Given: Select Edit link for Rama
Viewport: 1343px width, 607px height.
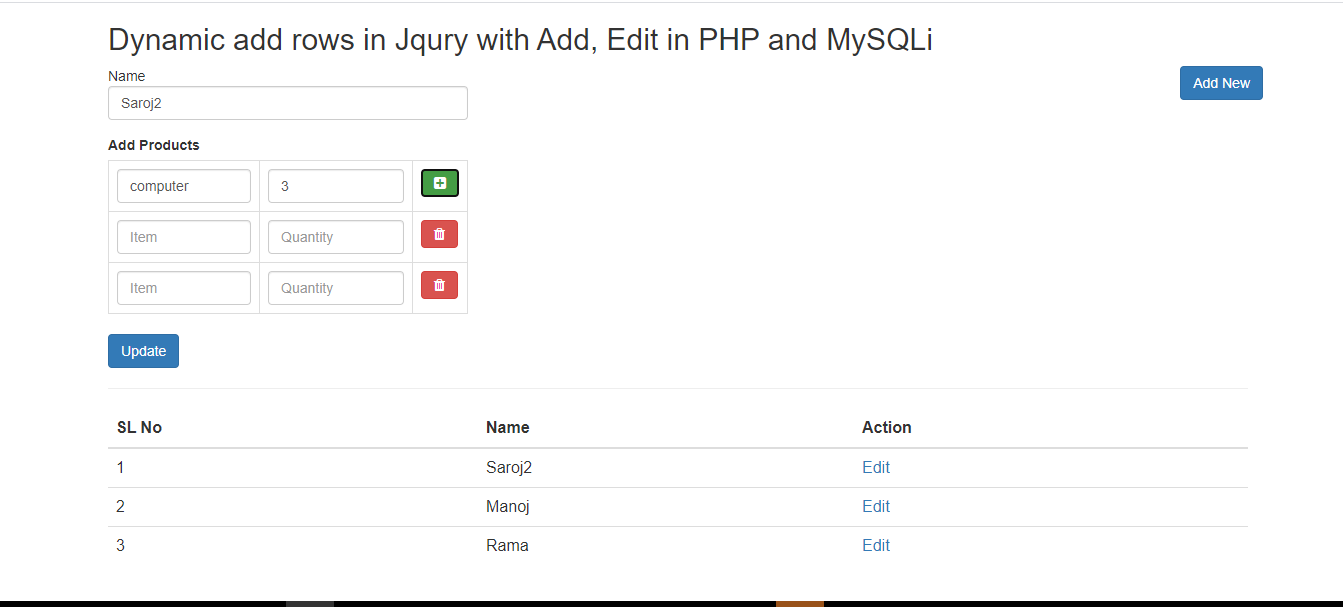Looking at the screenshot, I should pyautogui.click(x=876, y=545).
